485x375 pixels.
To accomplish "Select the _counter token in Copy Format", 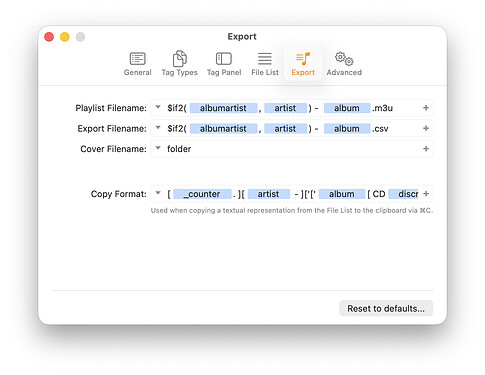I will [x=202, y=194].
